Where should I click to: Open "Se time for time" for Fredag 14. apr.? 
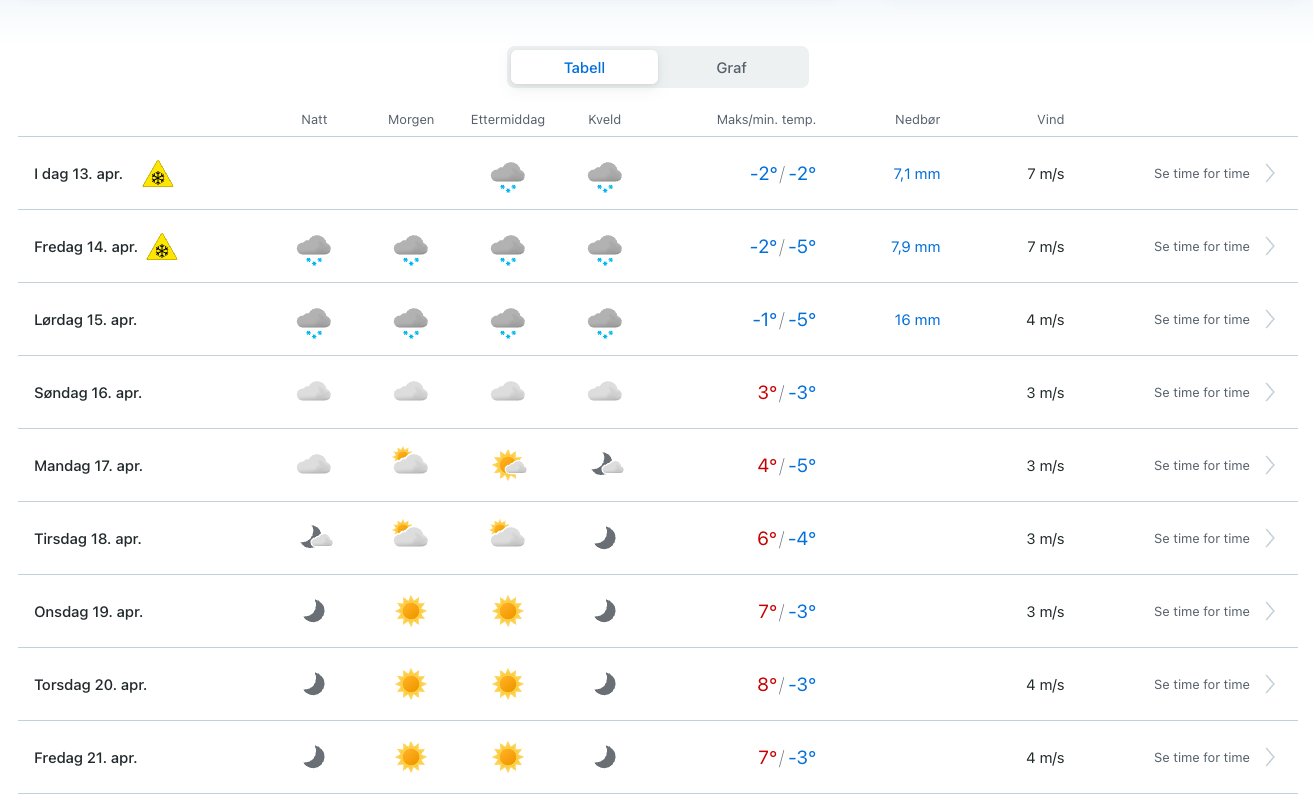1201,247
